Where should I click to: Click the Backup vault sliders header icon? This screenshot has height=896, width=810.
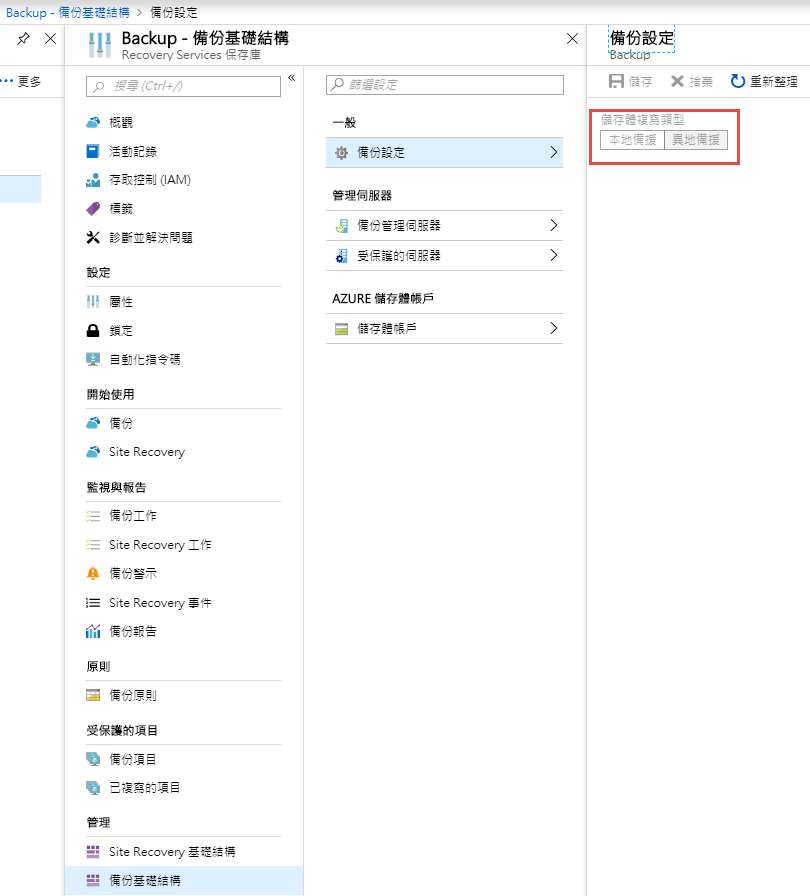(100, 45)
